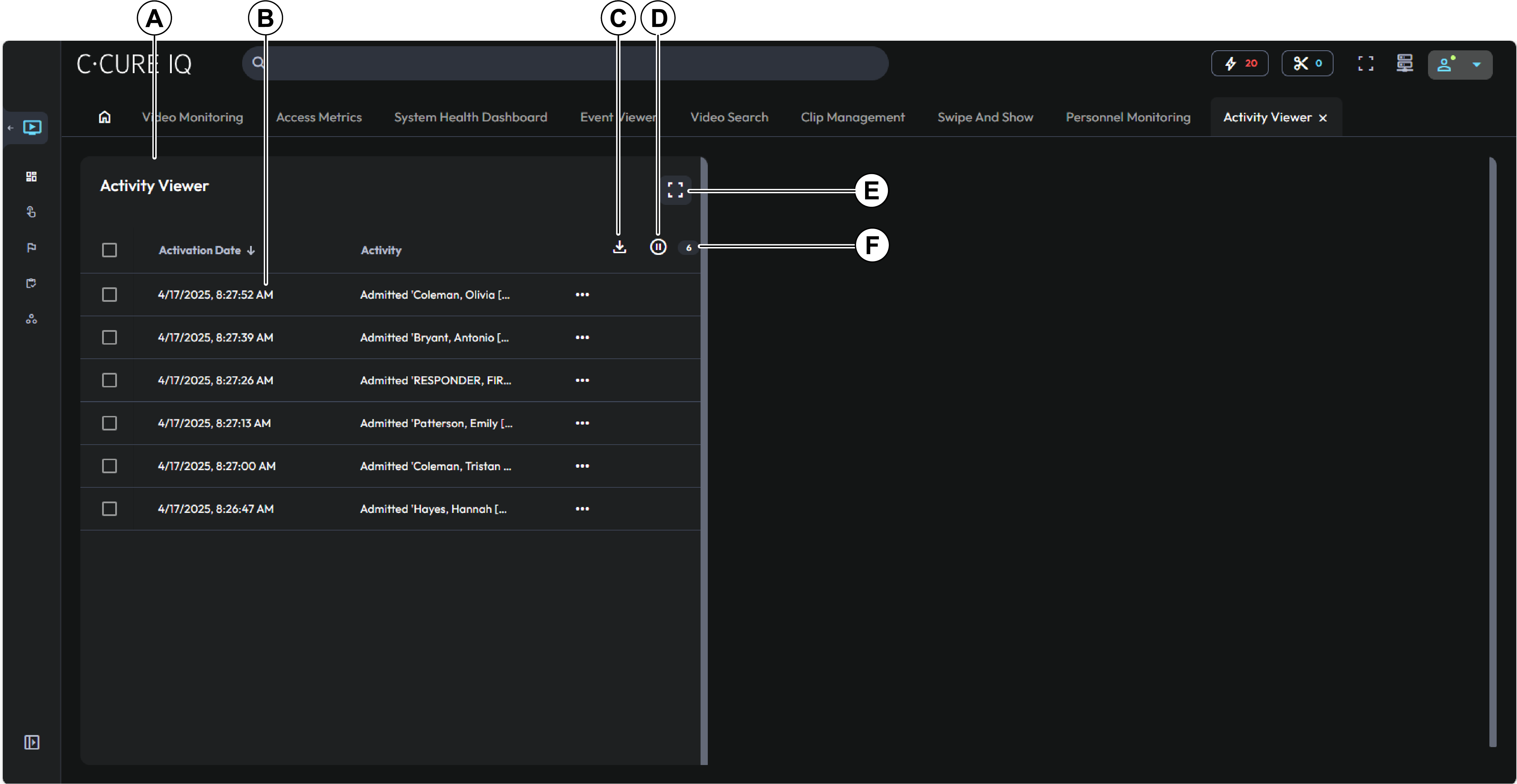This screenshot has width=1517, height=784.
Task: Collapse the left navigation sidebar
Action: 32,742
